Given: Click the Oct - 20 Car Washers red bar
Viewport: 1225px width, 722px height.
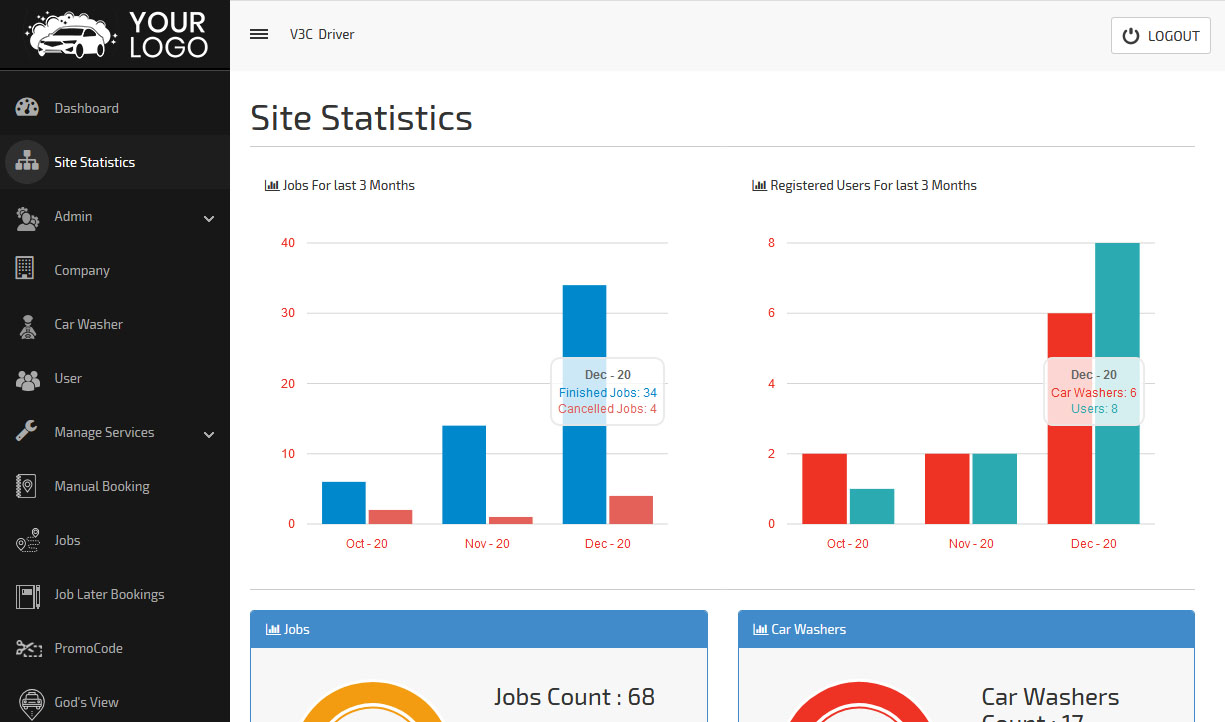Looking at the screenshot, I should [x=825, y=489].
